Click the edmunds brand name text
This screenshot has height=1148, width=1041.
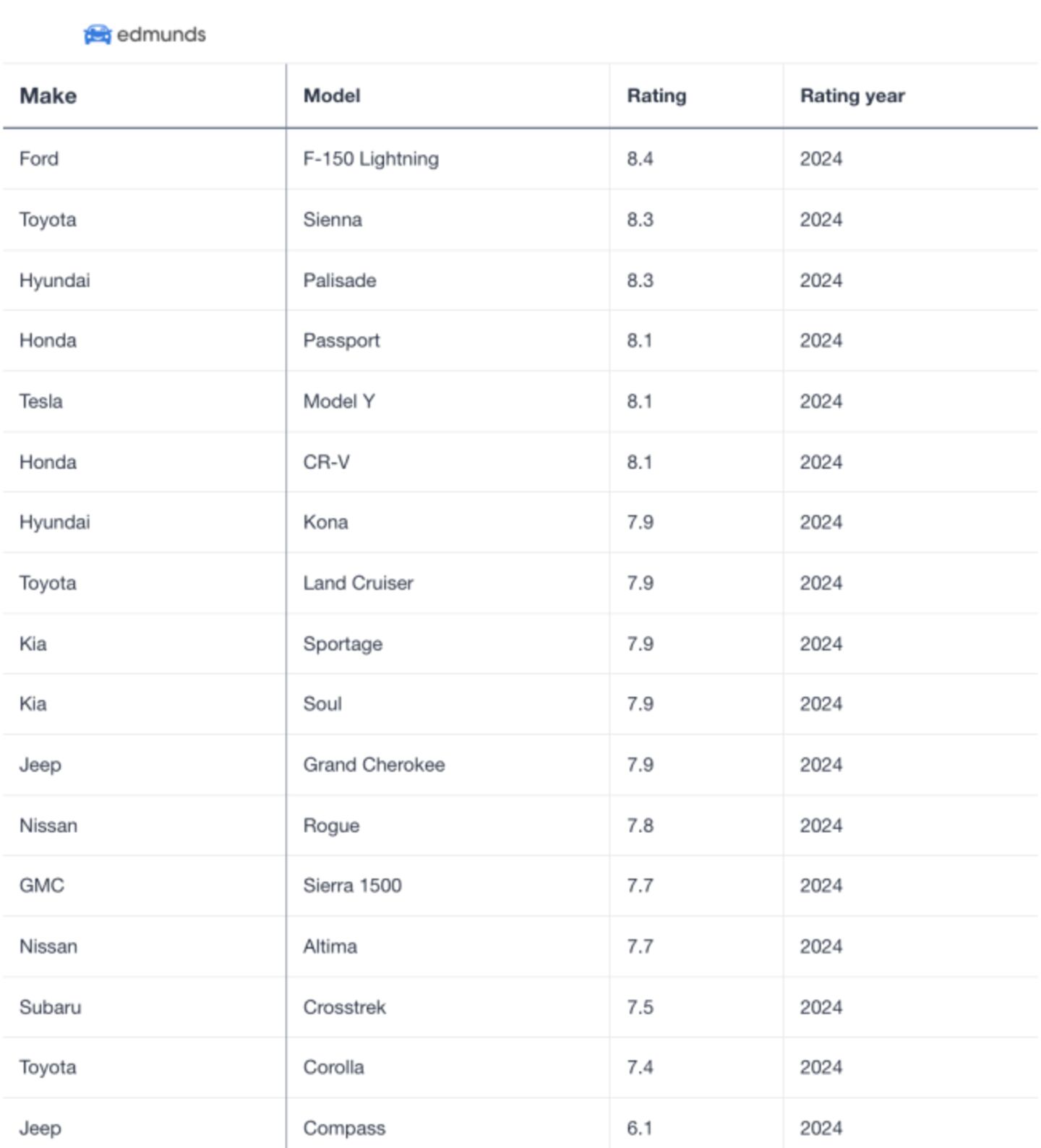[161, 35]
